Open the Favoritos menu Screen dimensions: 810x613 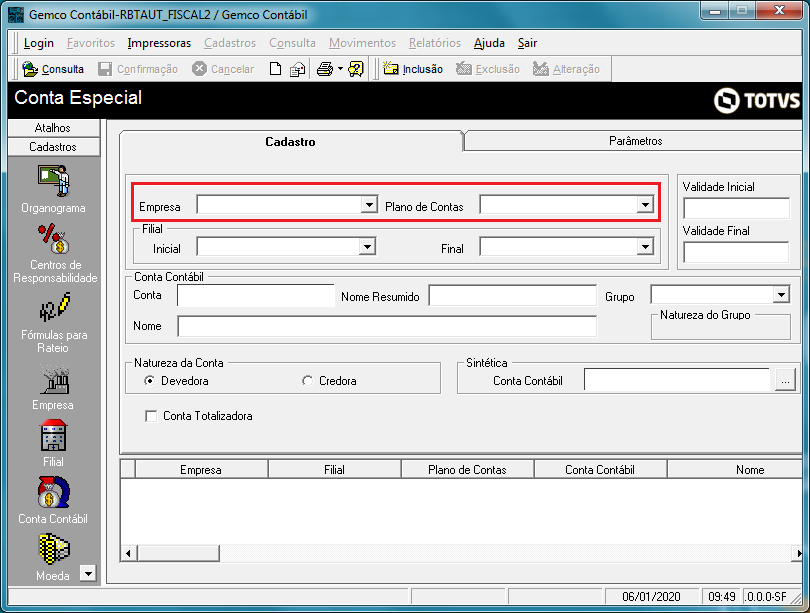tap(91, 43)
